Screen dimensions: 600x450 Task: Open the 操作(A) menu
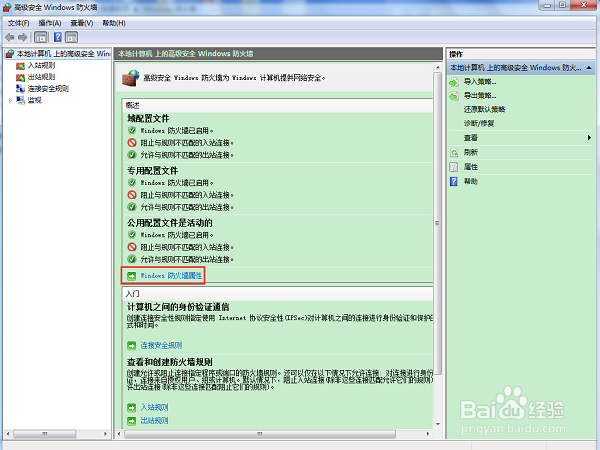pos(50,23)
